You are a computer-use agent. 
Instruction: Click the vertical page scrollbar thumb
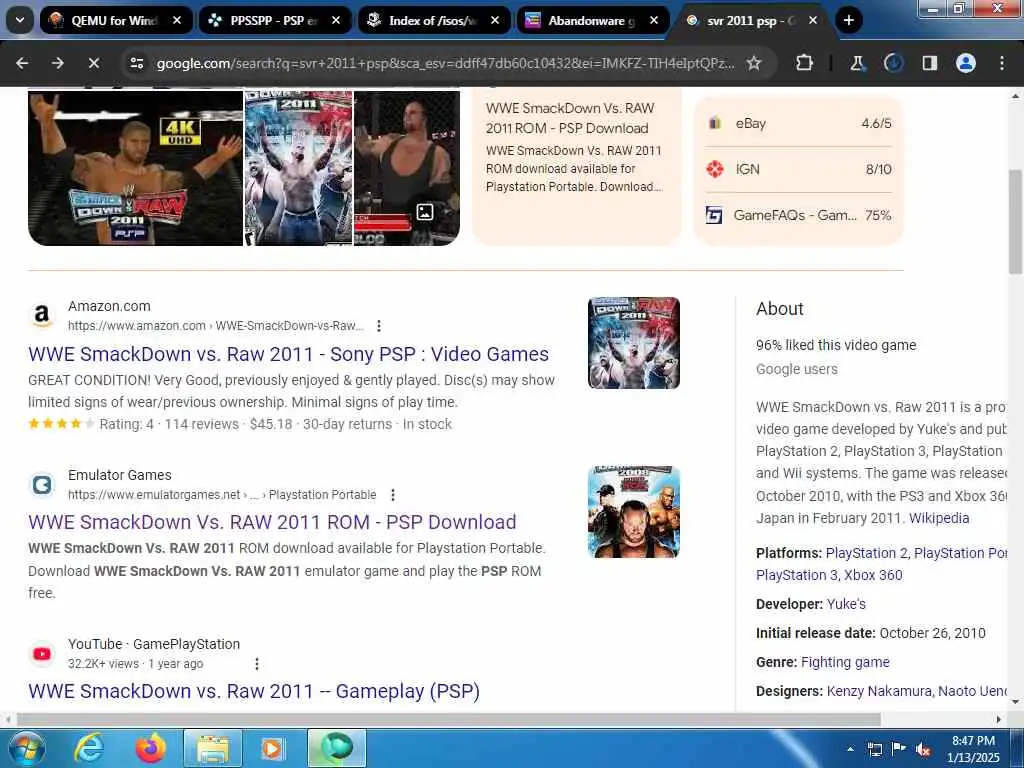coord(1016,222)
